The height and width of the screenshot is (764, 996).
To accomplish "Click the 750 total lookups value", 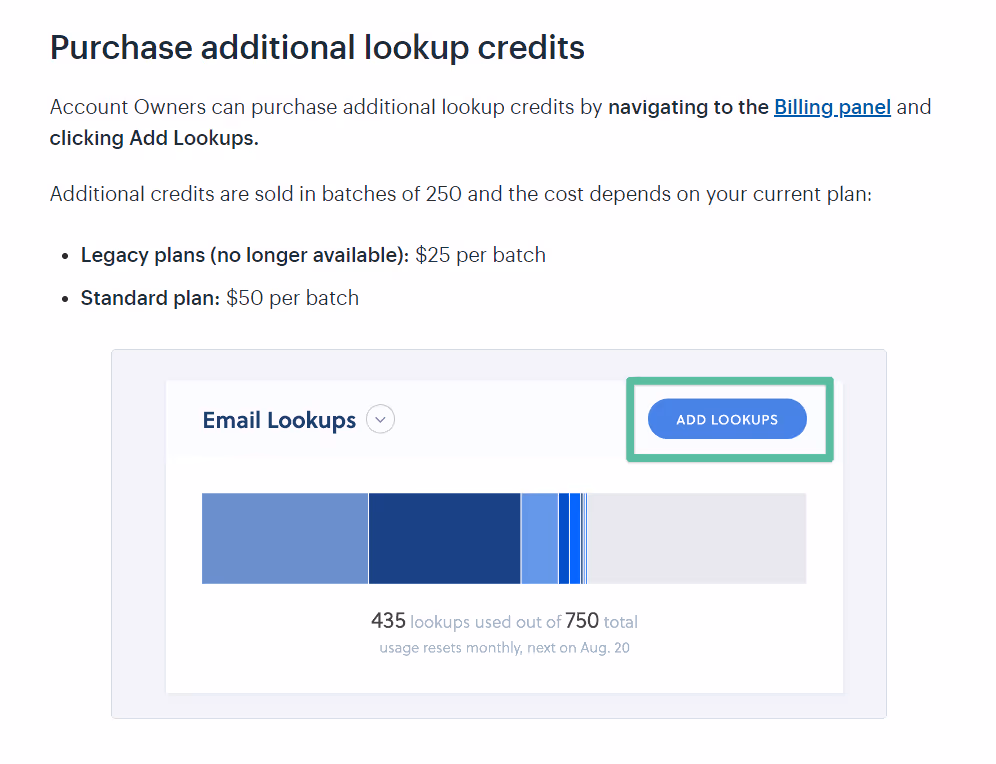I will [x=580, y=621].
